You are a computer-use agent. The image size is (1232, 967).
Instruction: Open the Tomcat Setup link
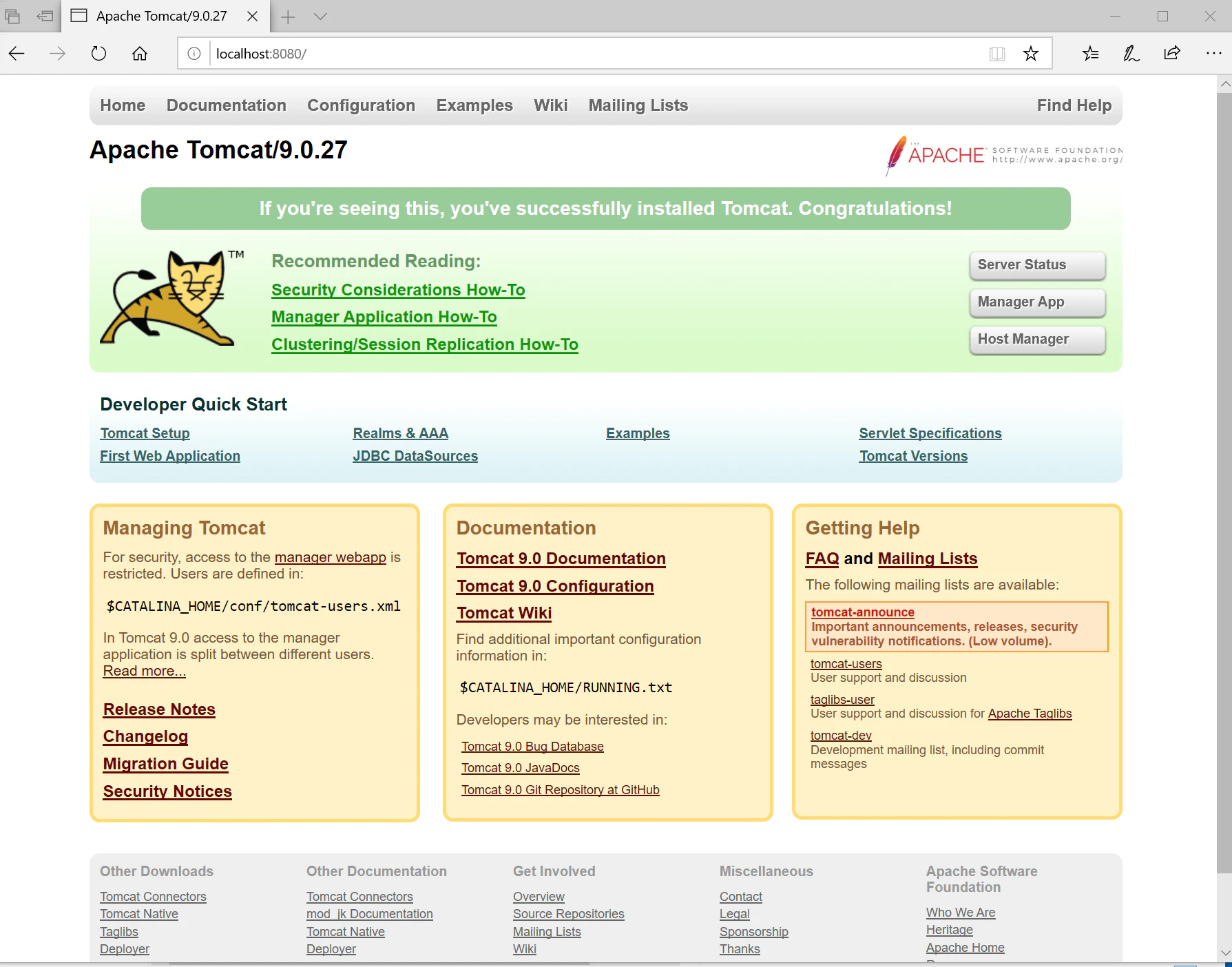pyautogui.click(x=145, y=433)
